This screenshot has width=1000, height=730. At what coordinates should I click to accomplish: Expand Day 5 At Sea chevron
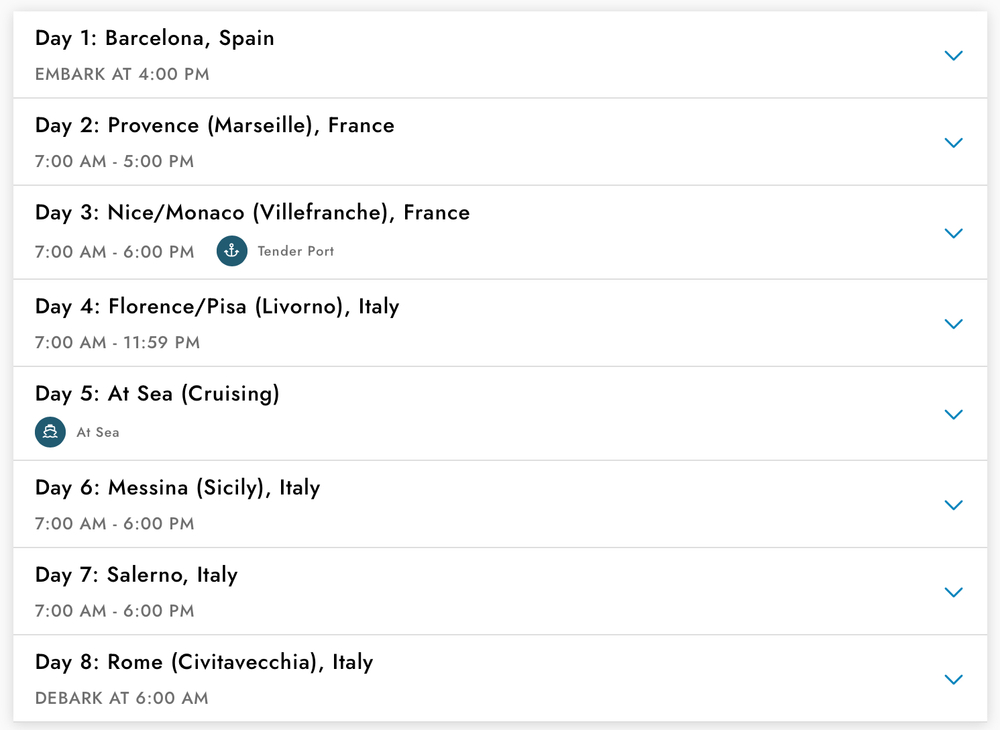tap(953, 414)
